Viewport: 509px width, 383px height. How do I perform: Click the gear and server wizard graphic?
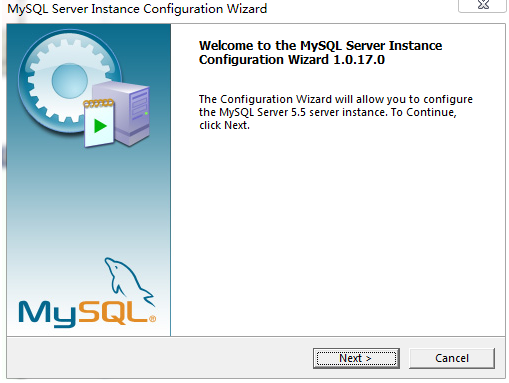pos(84,88)
